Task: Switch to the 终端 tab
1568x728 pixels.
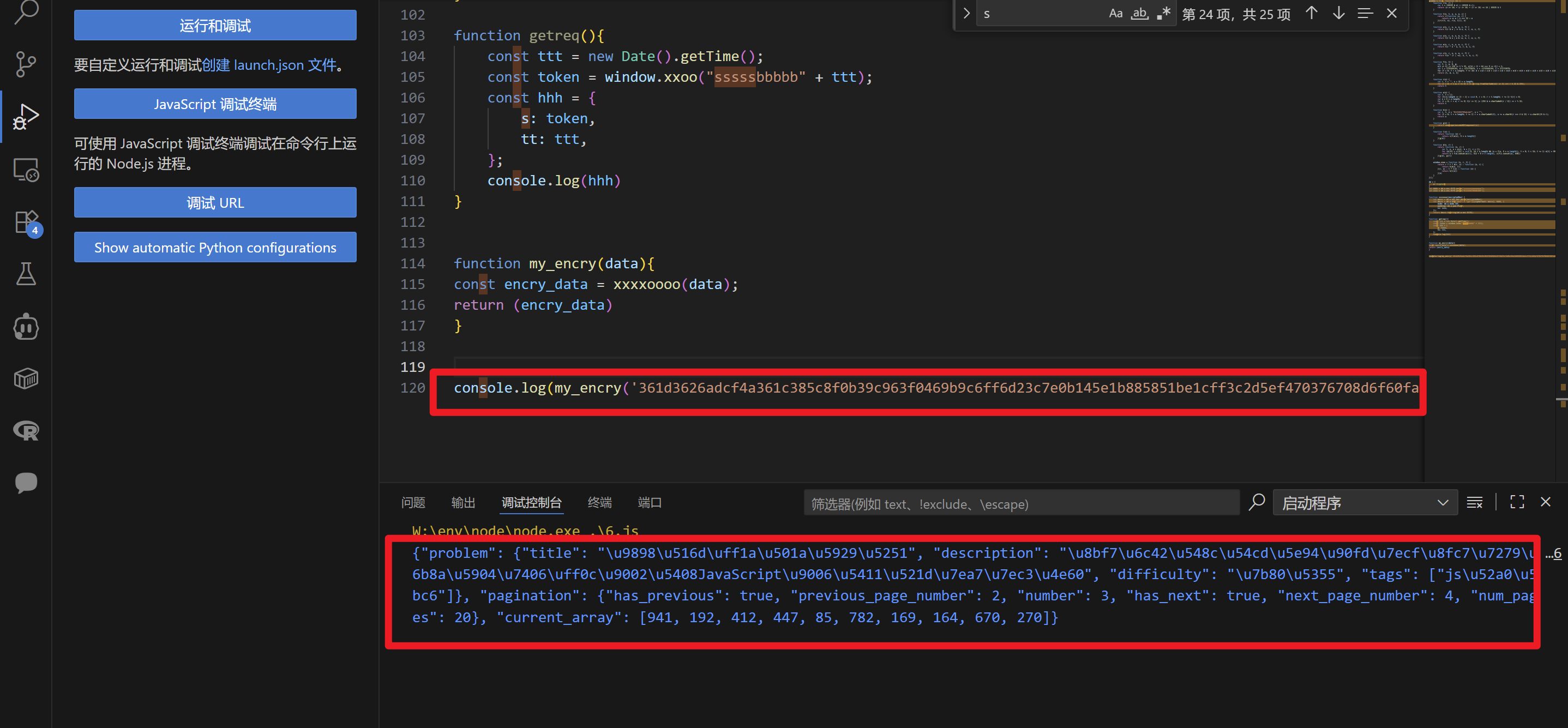Action: point(599,503)
